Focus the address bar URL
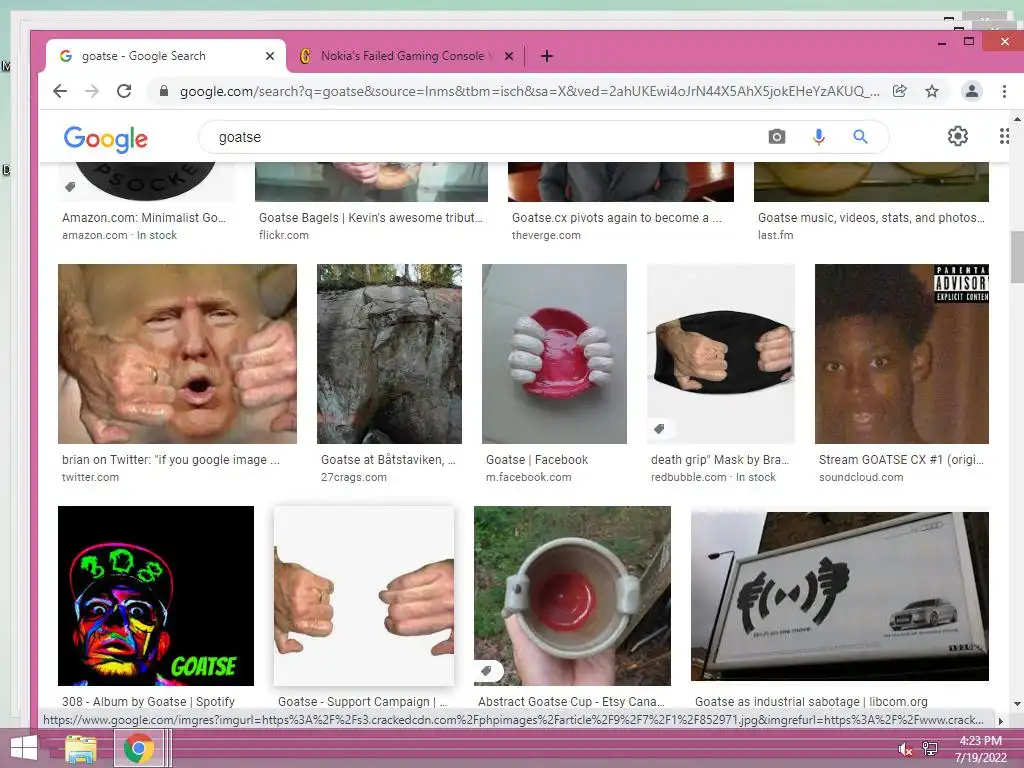The image size is (1024, 768). coord(529,91)
